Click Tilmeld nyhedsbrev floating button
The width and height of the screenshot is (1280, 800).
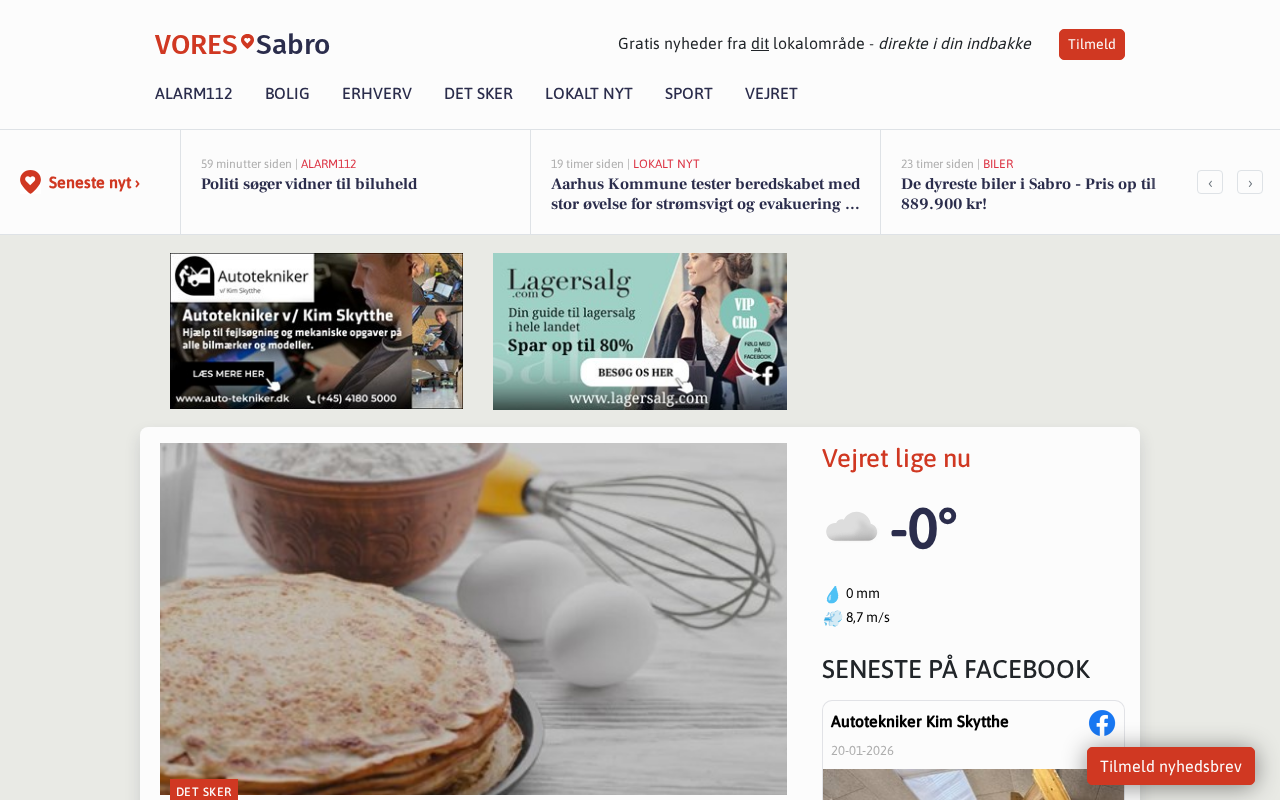click(x=1171, y=766)
